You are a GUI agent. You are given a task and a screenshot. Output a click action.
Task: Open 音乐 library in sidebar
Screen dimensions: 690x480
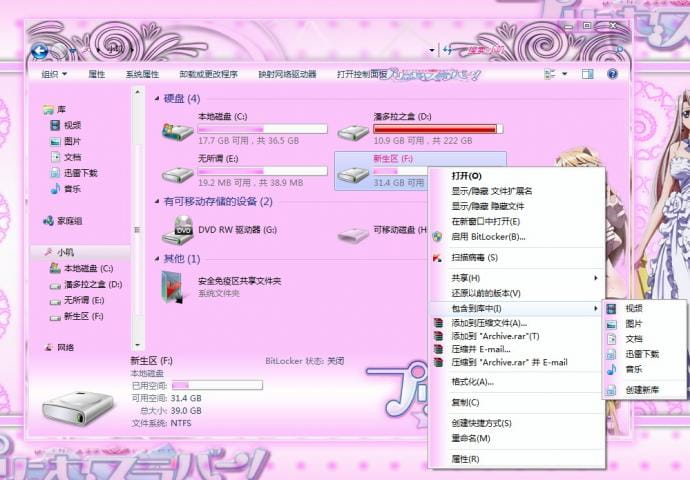tap(66, 189)
